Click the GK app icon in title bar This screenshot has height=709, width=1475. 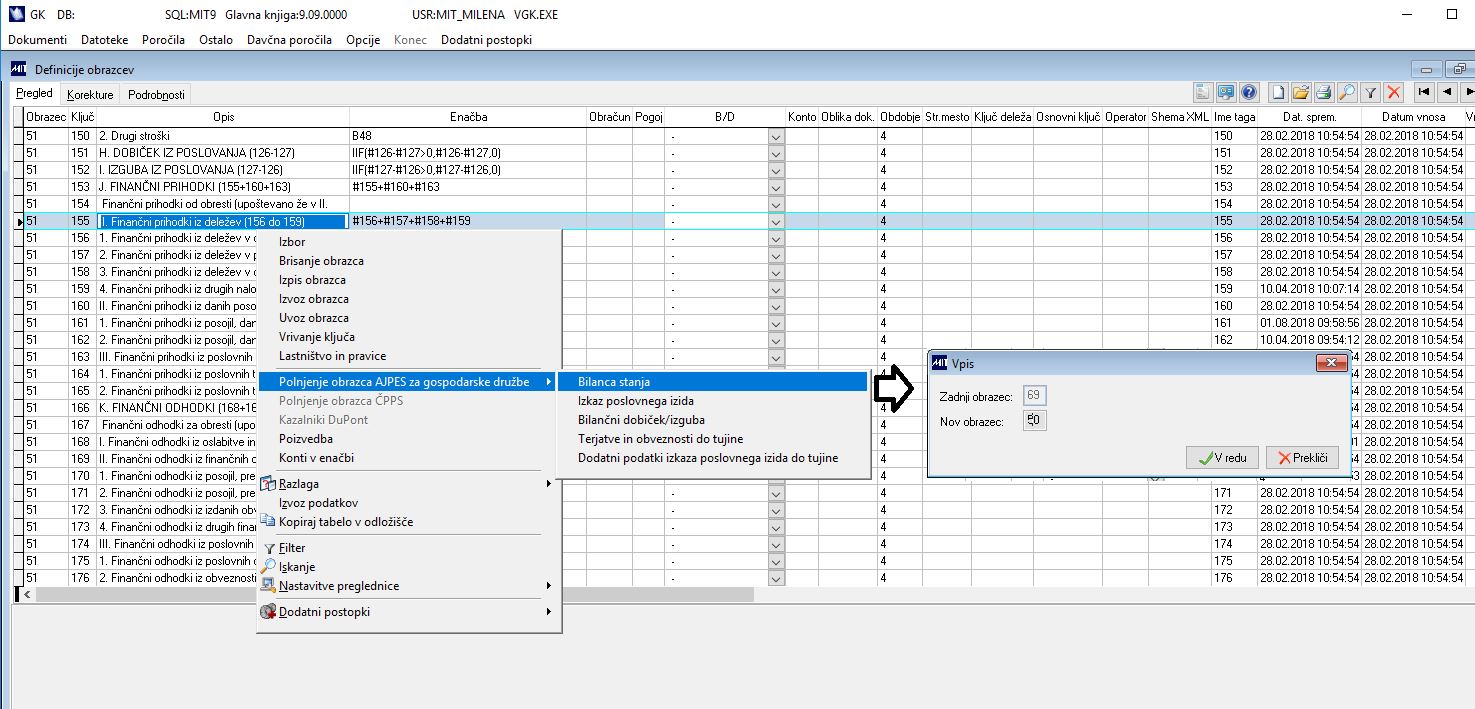16,15
